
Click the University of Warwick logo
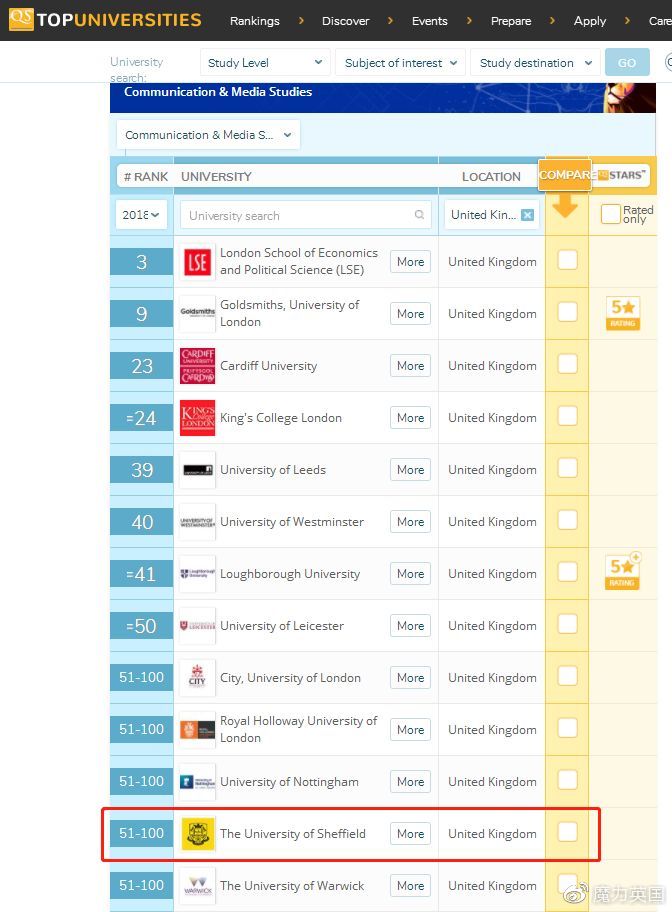click(x=197, y=885)
